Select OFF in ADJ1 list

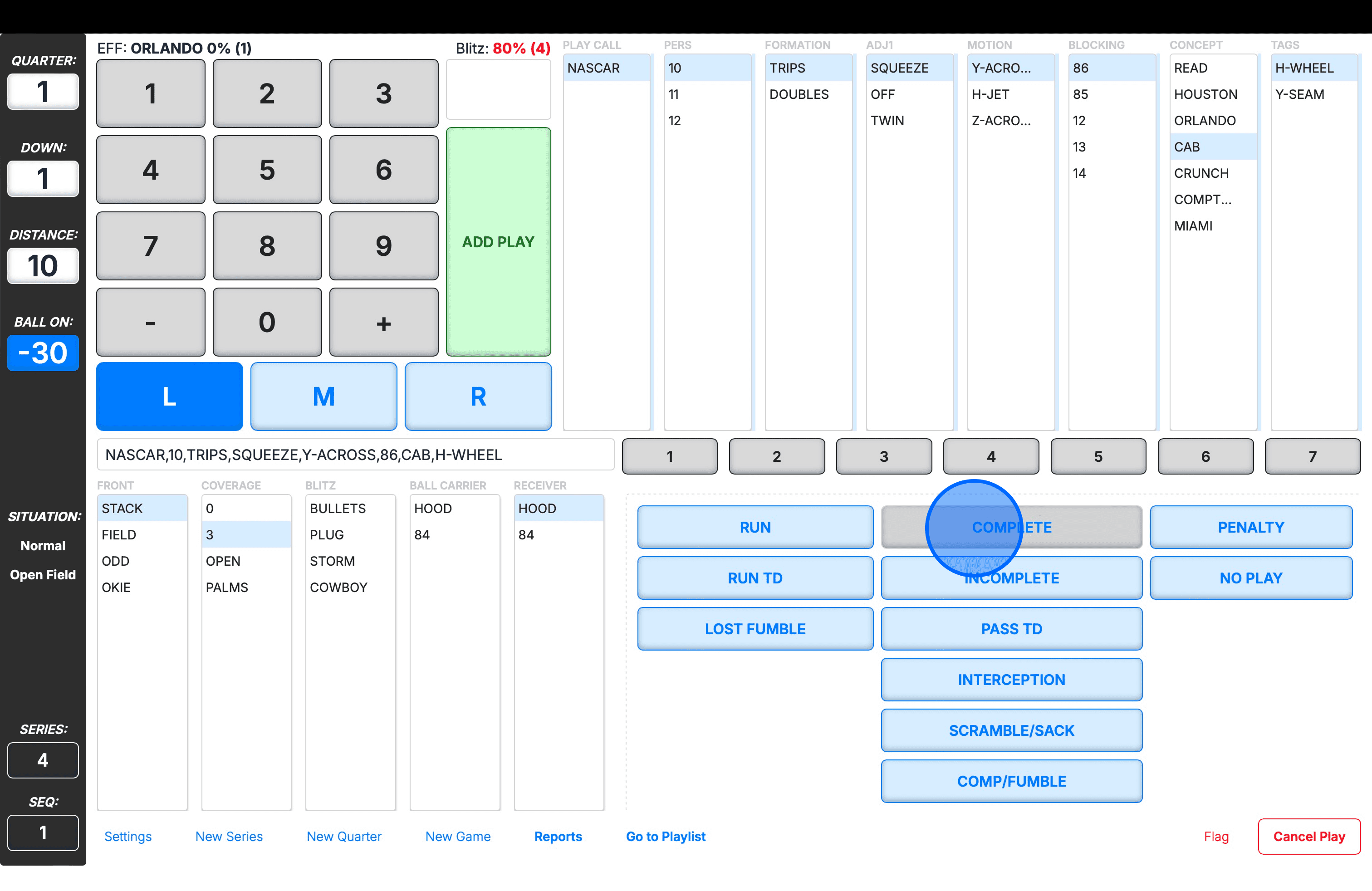tap(910, 94)
